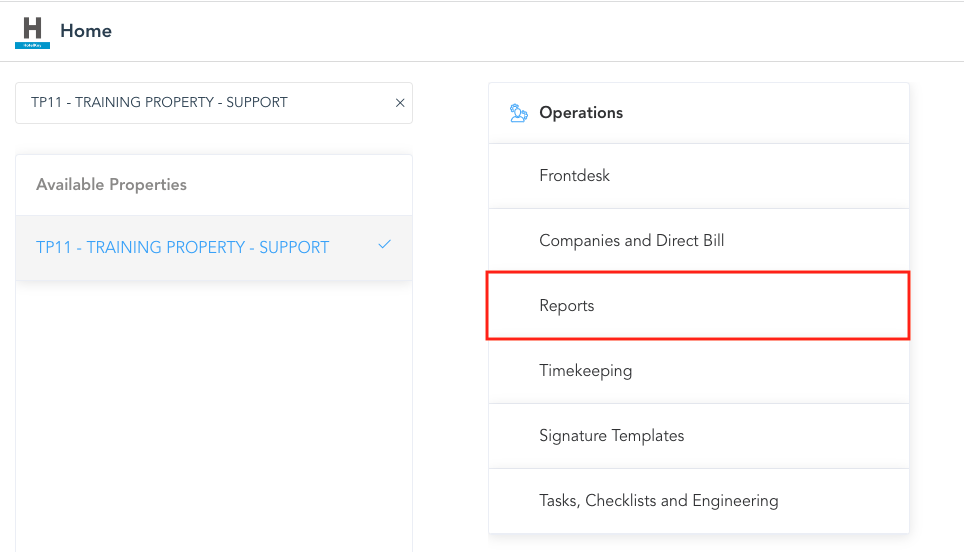Screen dimensions: 964x552
Task: Go to Timekeeping
Action: click(x=585, y=371)
